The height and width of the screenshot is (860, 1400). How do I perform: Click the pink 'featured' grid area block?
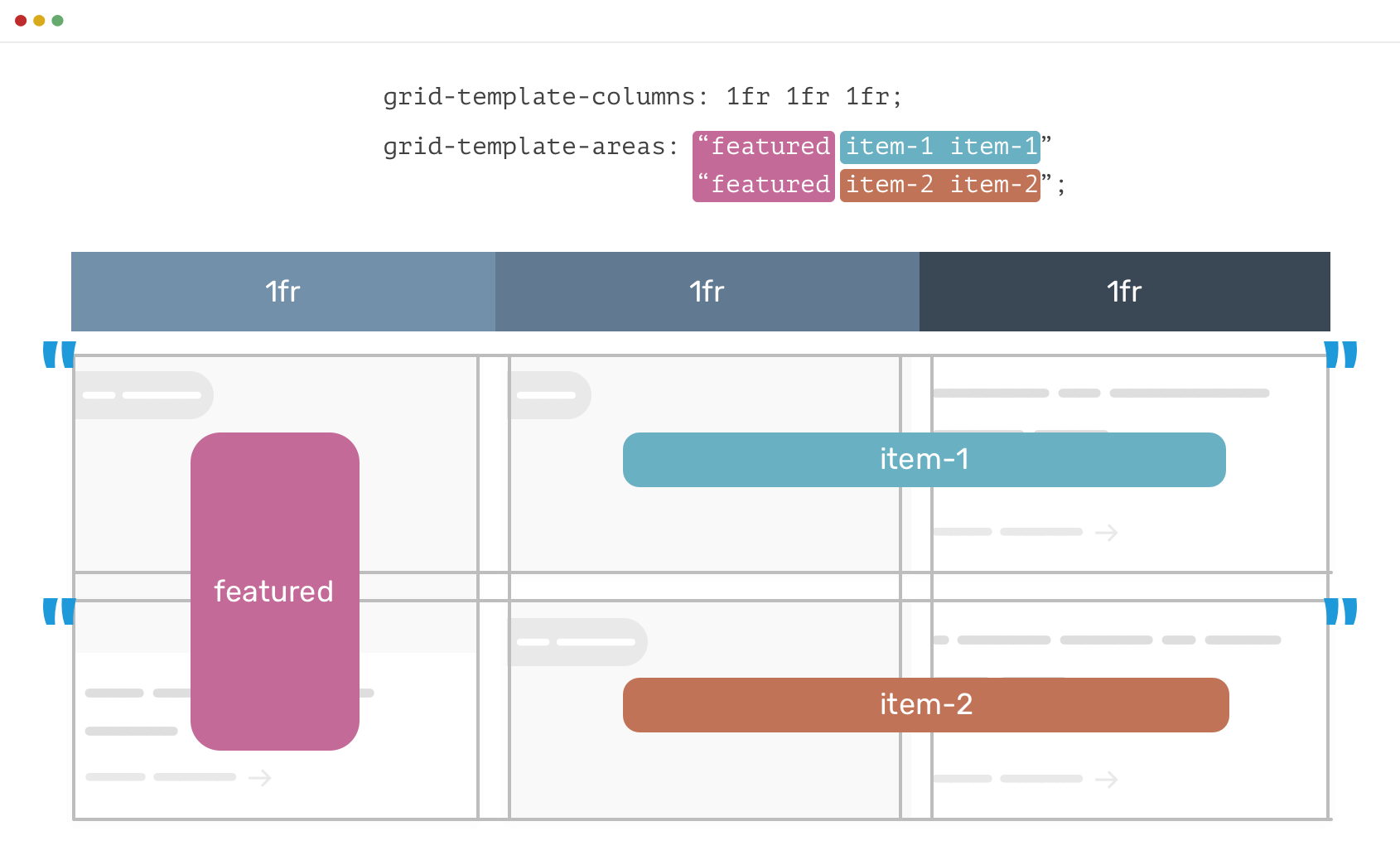click(x=274, y=591)
